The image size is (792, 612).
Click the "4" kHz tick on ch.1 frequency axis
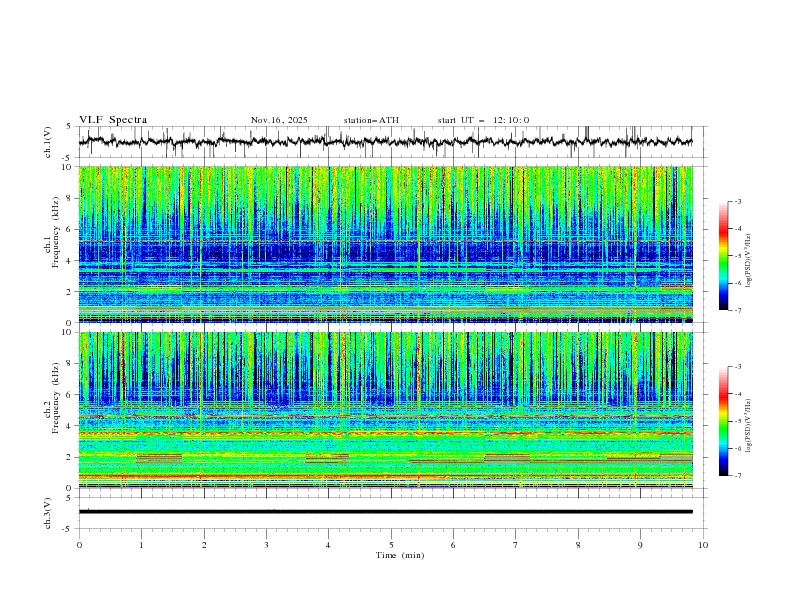click(x=71, y=261)
